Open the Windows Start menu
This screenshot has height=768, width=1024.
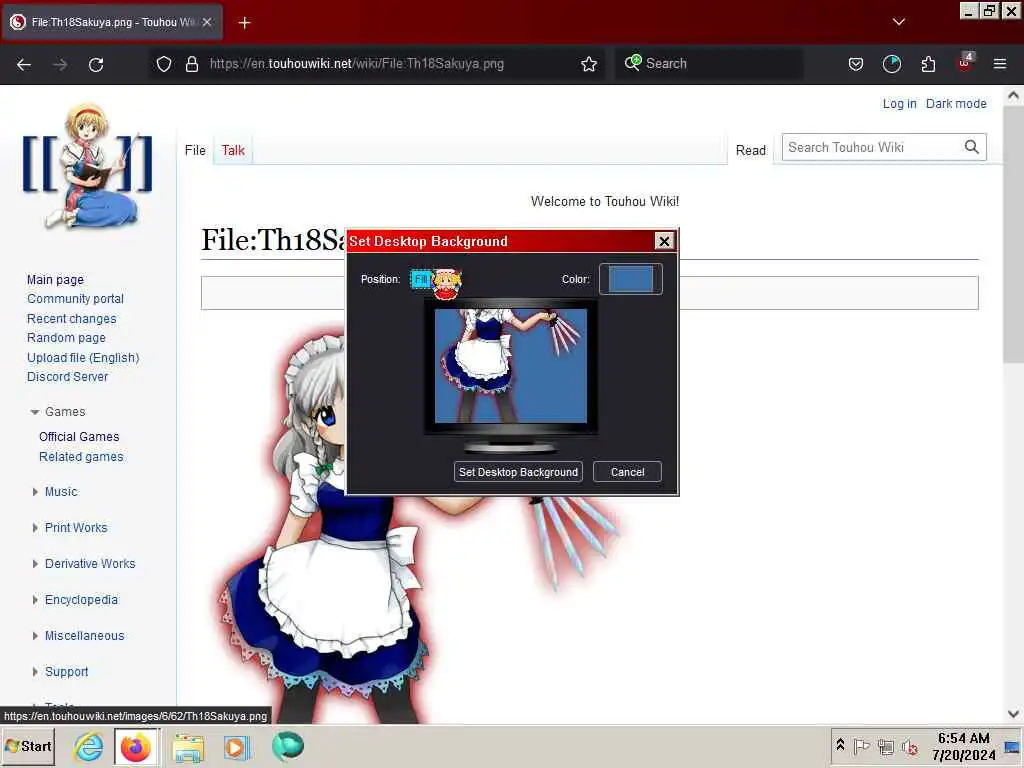pos(28,746)
